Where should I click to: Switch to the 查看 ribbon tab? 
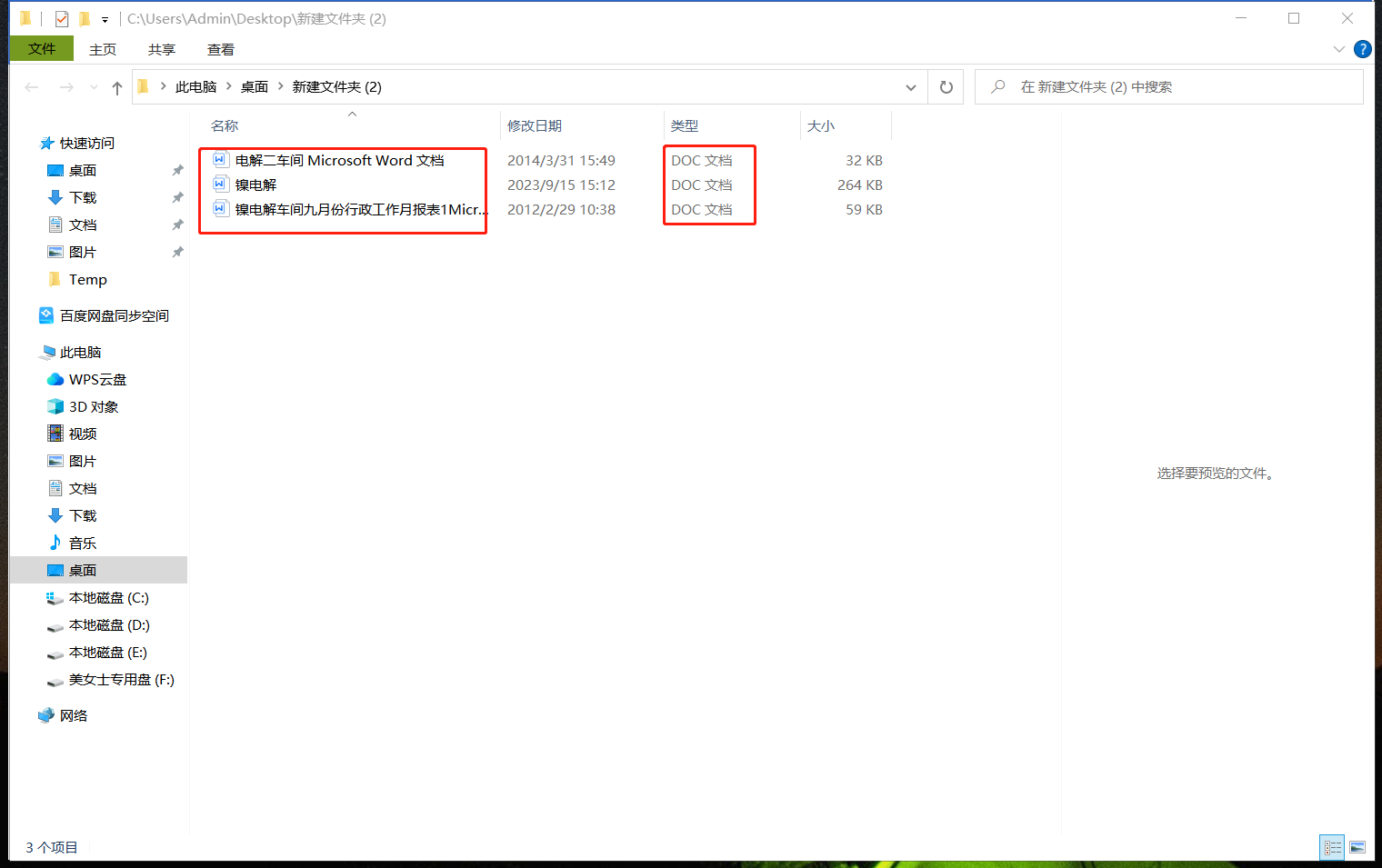(x=220, y=49)
